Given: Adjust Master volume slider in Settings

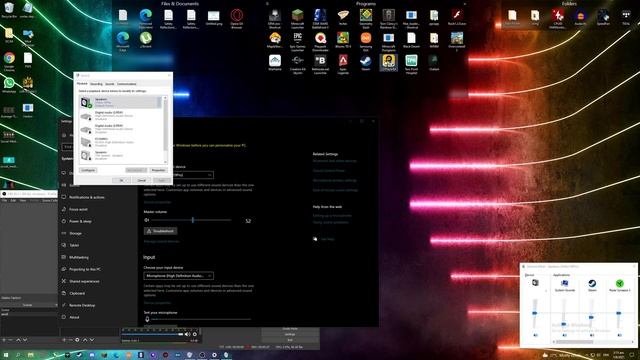Looking at the screenshot, I should click(x=192, y=220).
